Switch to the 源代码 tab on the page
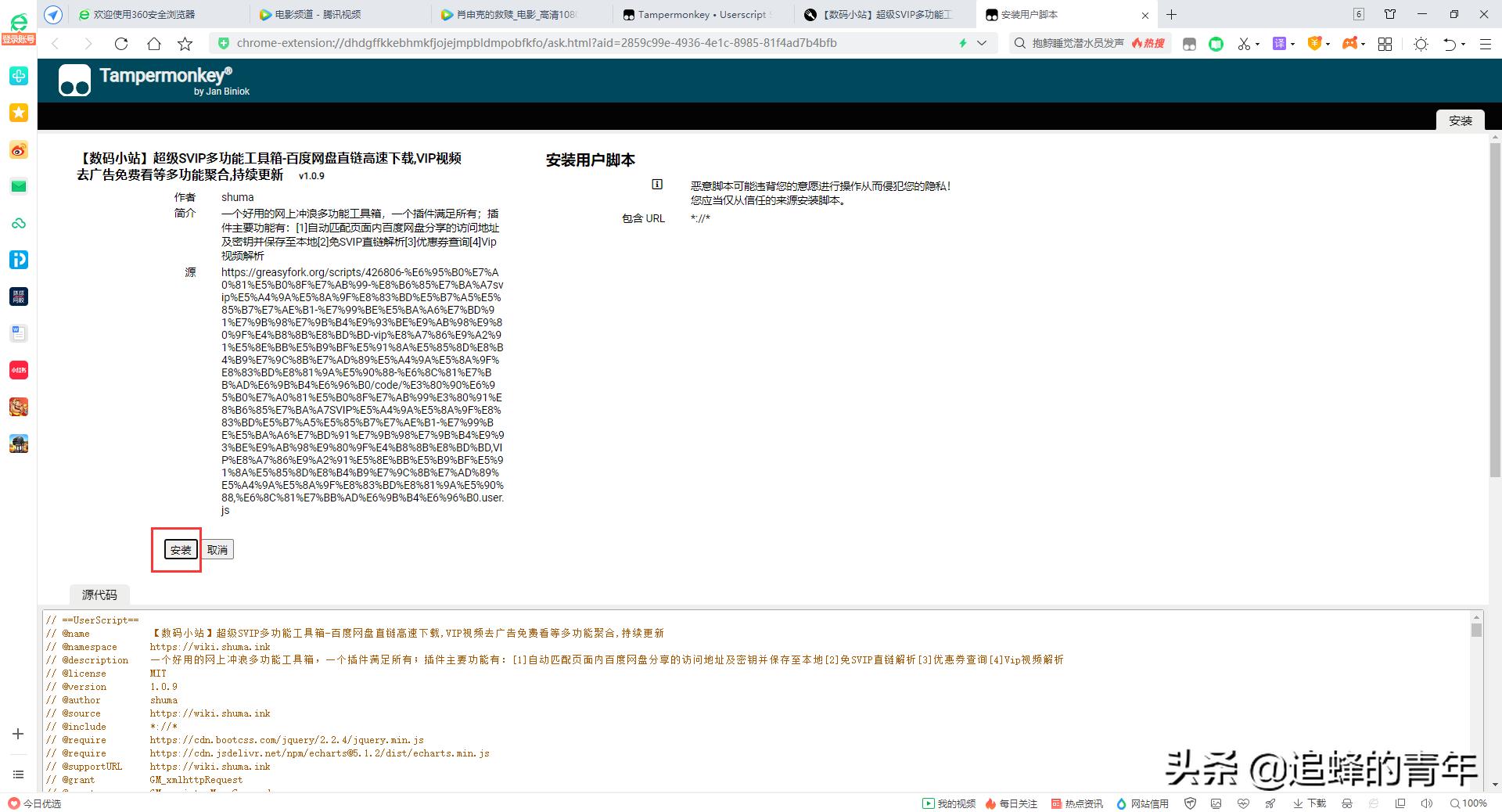This screenshot has width=1502, height=812. (99, 595)
